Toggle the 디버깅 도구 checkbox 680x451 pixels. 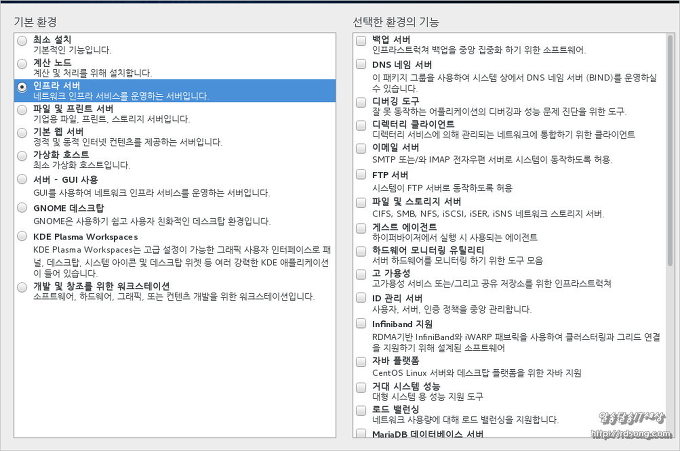[x=360, y=100]
